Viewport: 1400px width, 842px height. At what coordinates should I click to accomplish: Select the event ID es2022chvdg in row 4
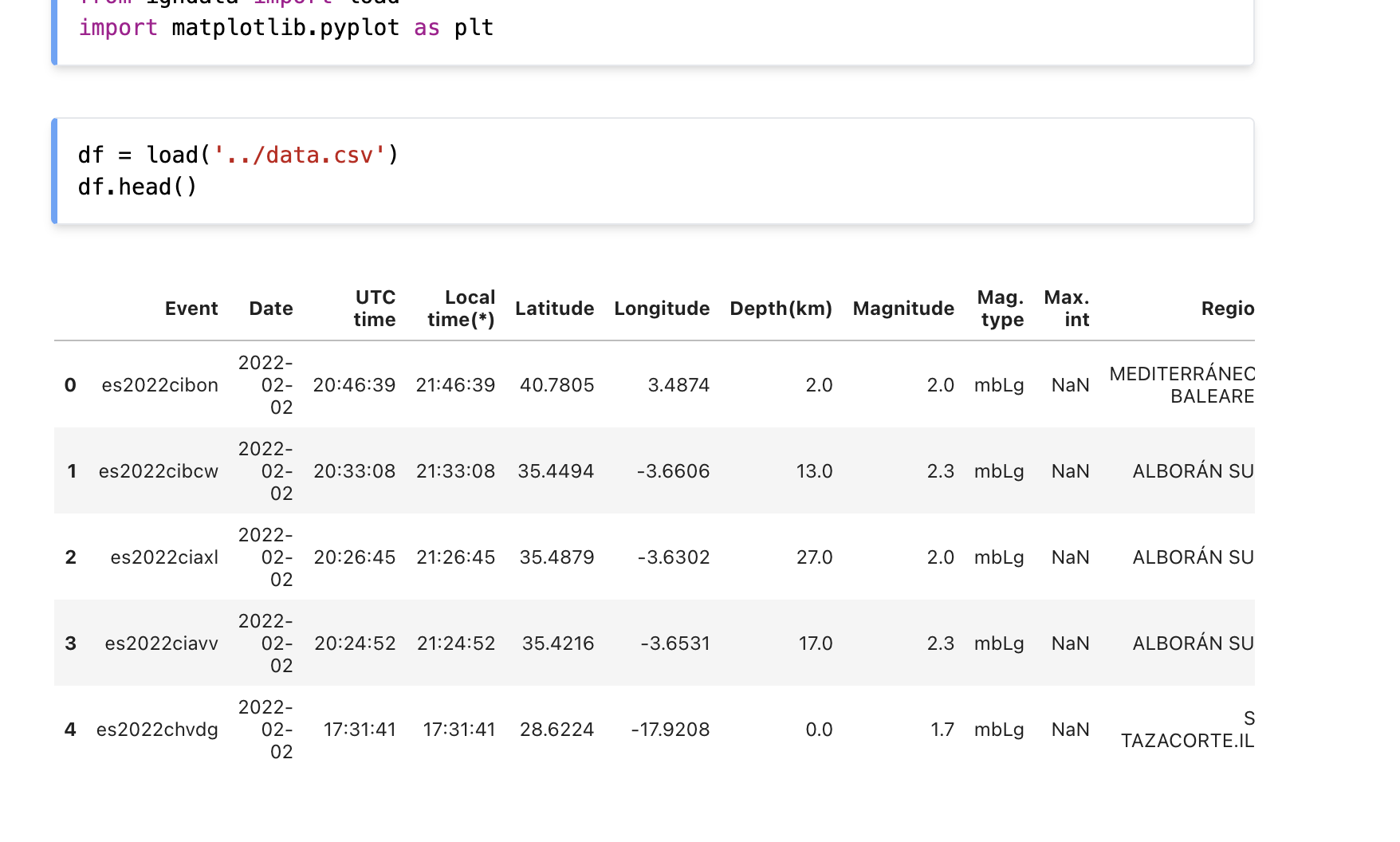(157, 730)
